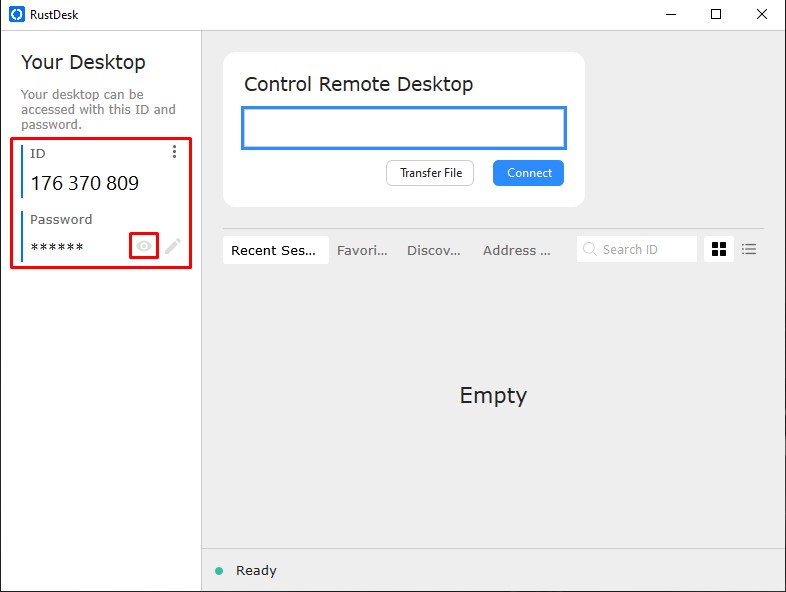Switch sessions to grid view

(718, 250)
